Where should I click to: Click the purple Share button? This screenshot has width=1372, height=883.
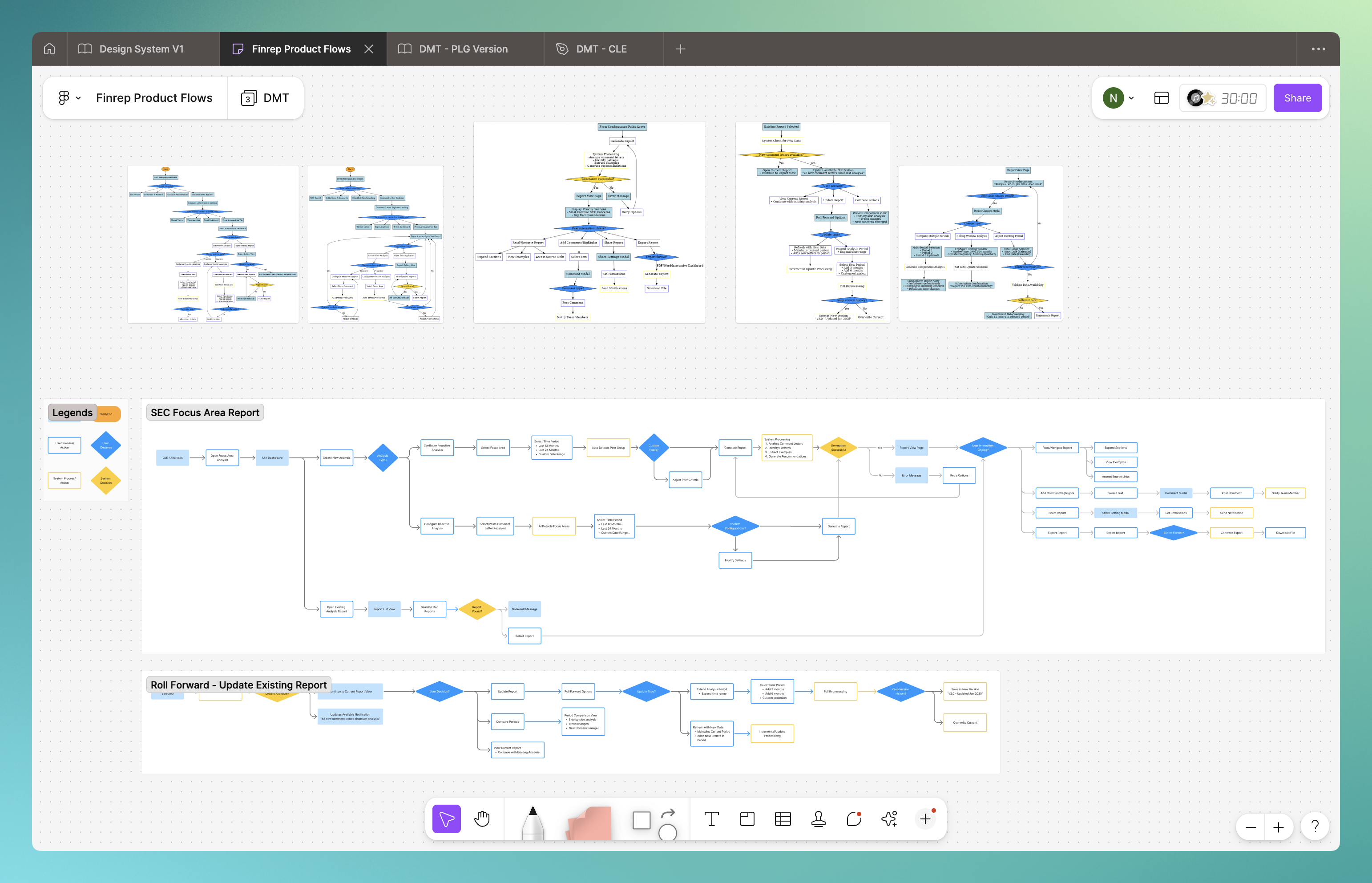(1297, 98)
